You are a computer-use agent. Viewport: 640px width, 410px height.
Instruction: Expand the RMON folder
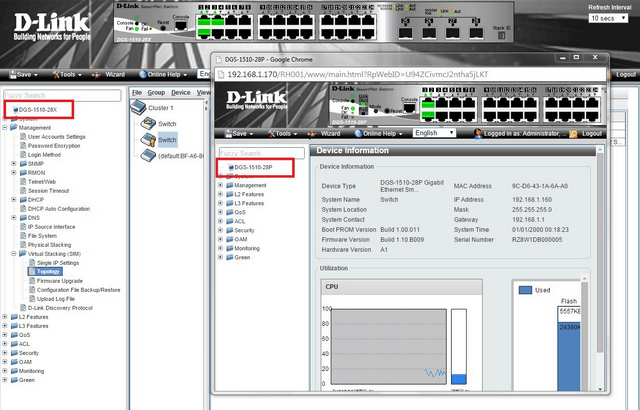pos(14,173)
